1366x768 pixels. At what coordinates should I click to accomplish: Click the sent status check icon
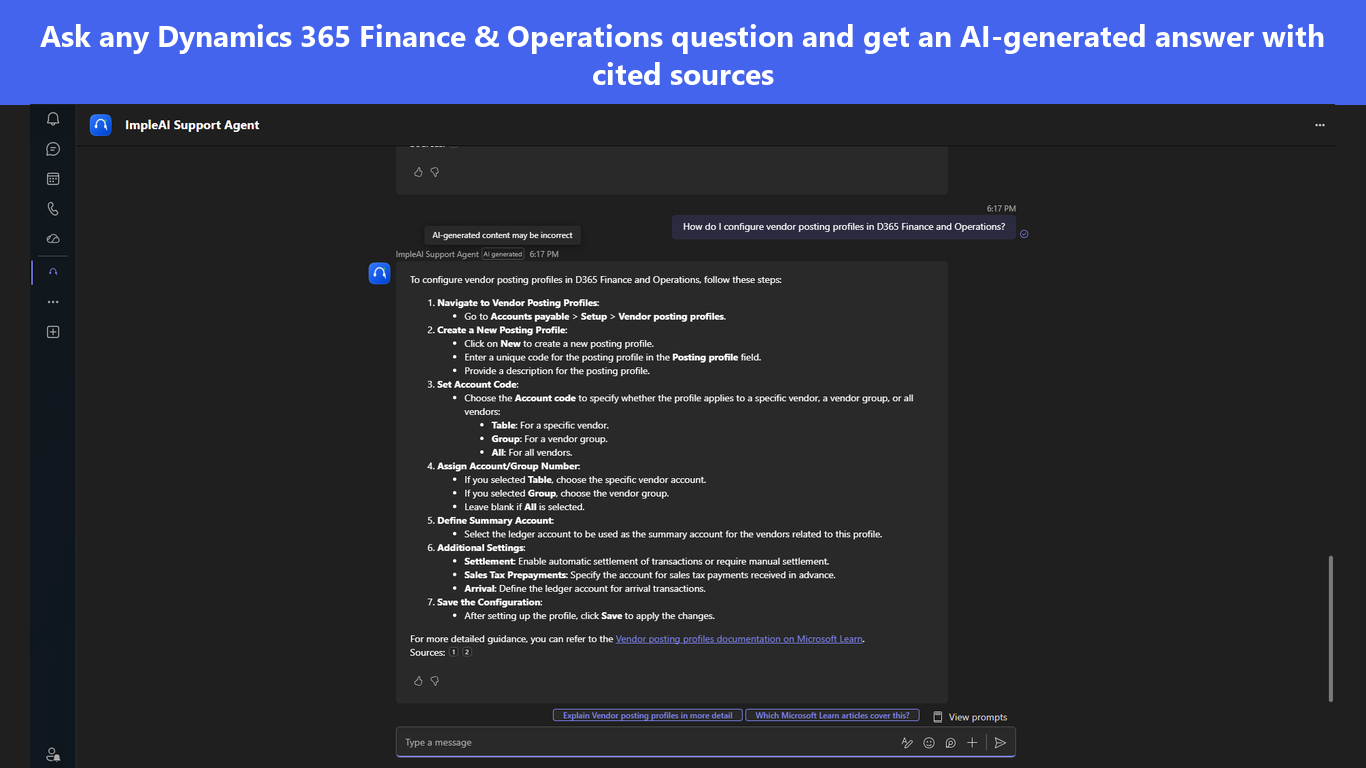pos(1024,234)
